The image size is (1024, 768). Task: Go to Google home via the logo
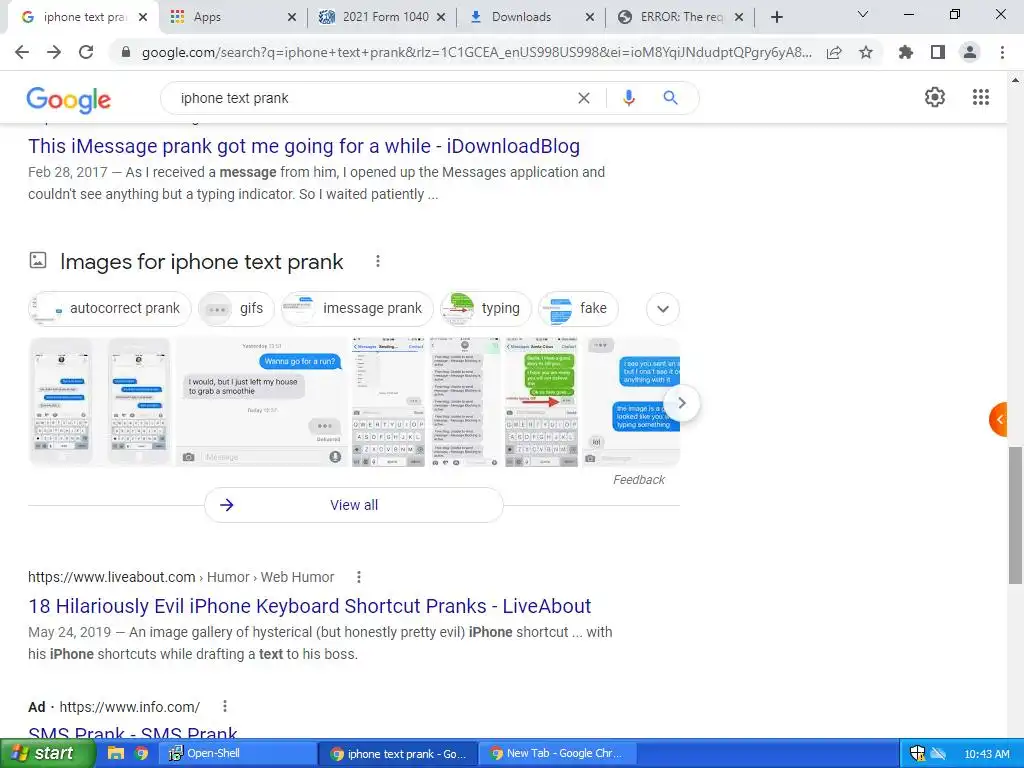pyautogui.click(x=69, y=99)
